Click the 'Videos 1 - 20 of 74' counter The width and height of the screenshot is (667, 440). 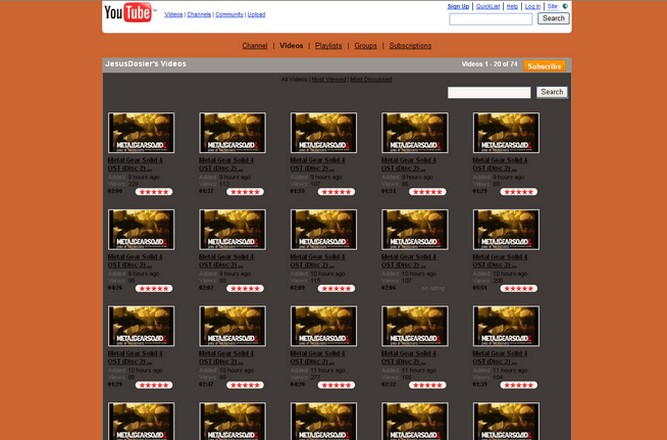[x=490, y=64]
